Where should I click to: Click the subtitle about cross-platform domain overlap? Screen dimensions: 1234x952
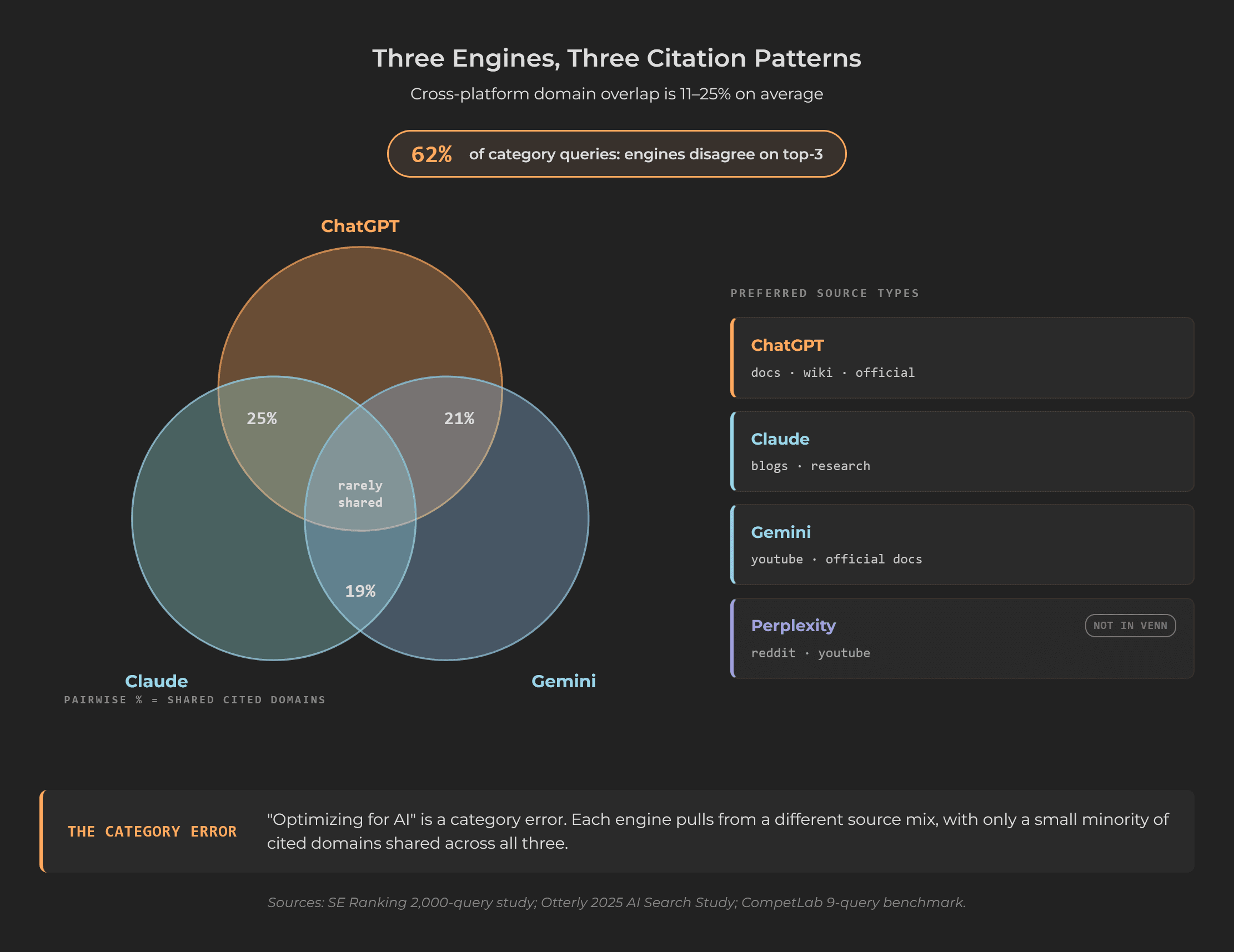click(616, 94)
